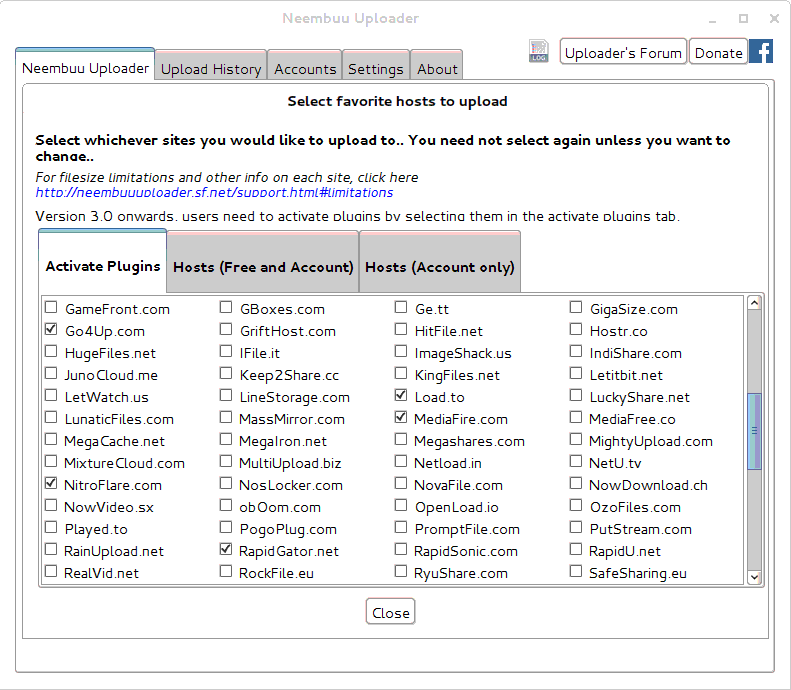Viewport: 791px width, 690px height.
Task: Go to the Settings tab
Action: point(376,69)
